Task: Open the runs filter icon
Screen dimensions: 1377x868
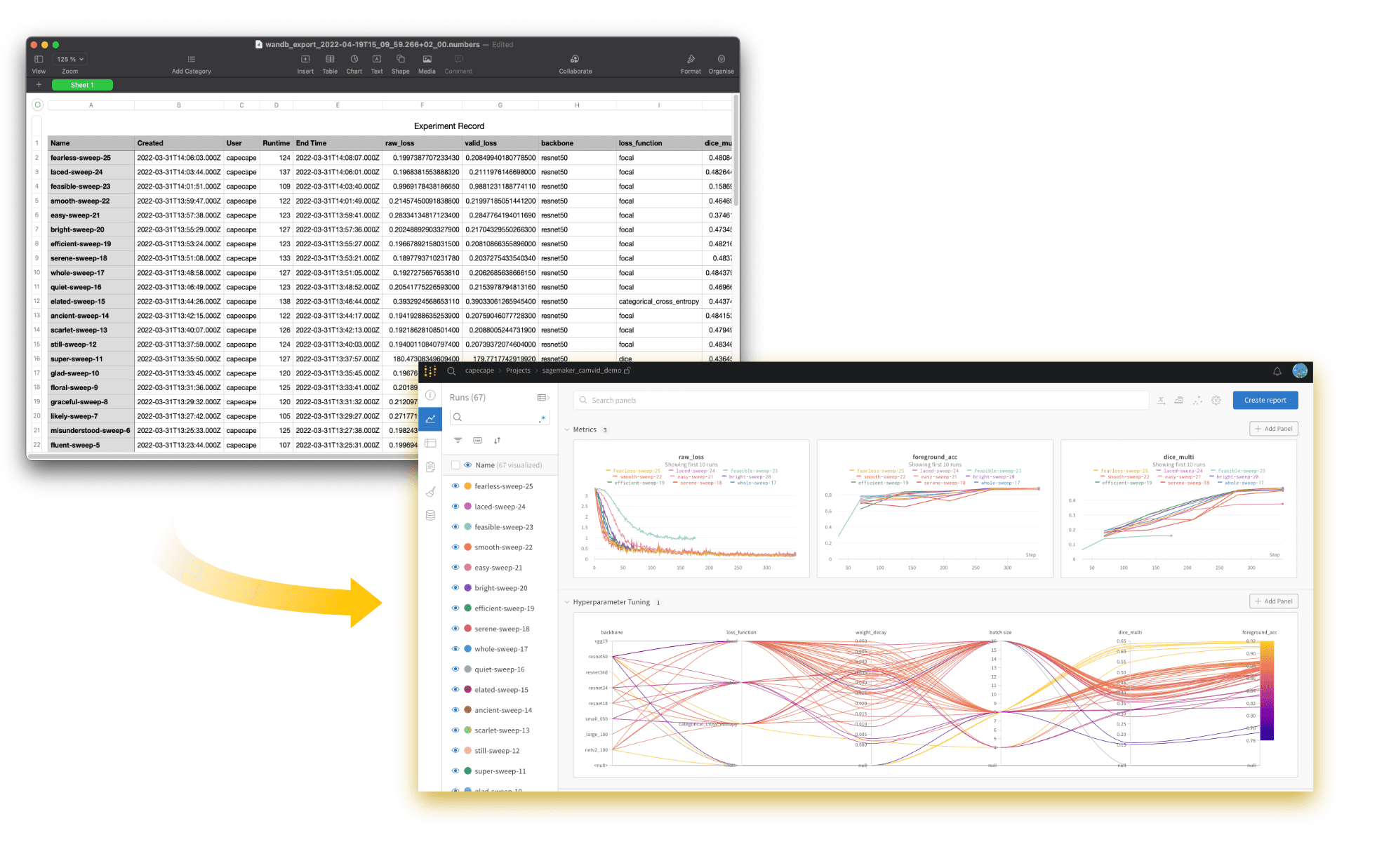Action: [x=458, y=441]
